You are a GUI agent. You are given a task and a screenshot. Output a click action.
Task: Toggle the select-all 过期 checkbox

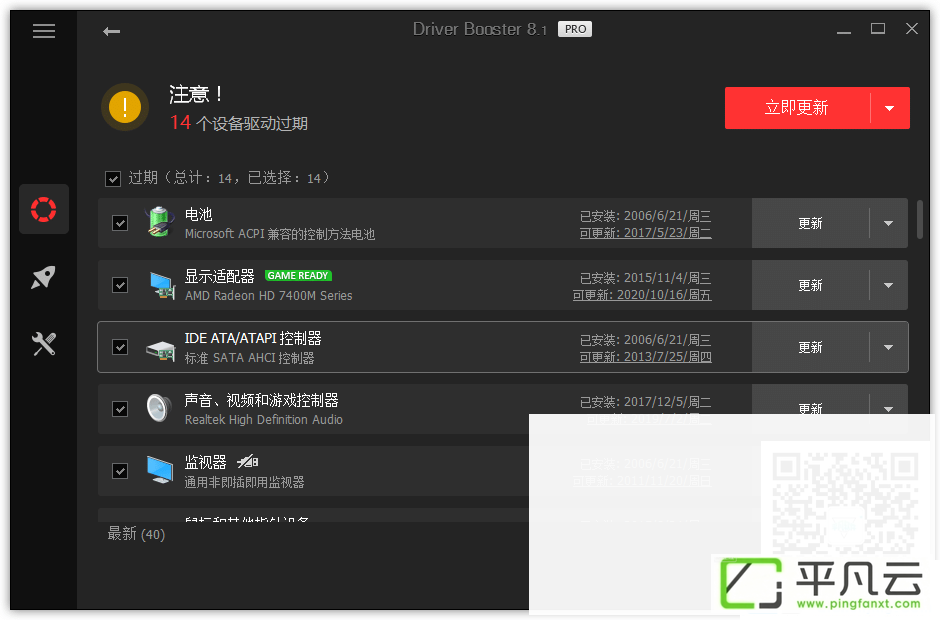click(113, 179)
